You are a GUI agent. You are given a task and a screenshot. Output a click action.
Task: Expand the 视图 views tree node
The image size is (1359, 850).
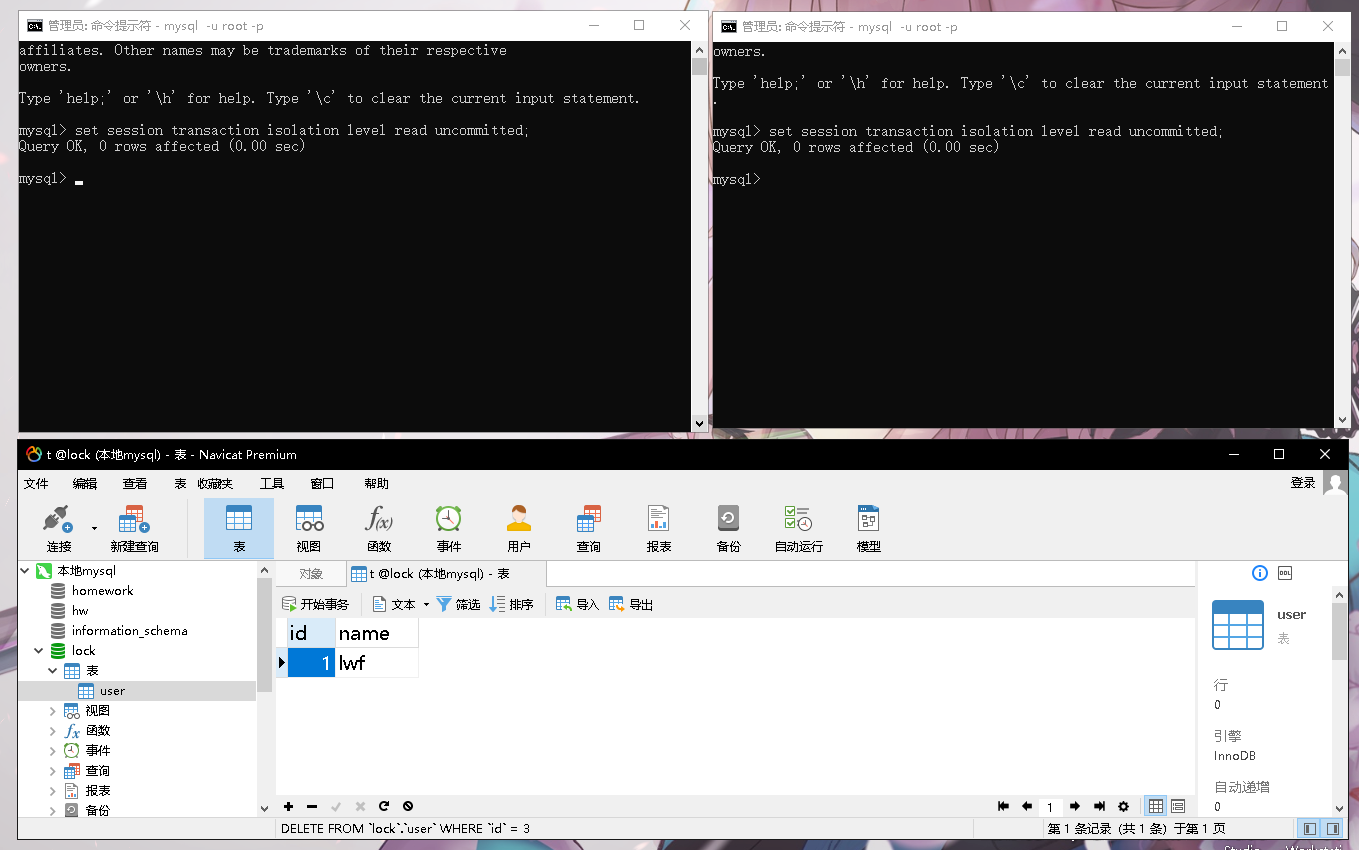pyautogui.click(x=53, y=711)
